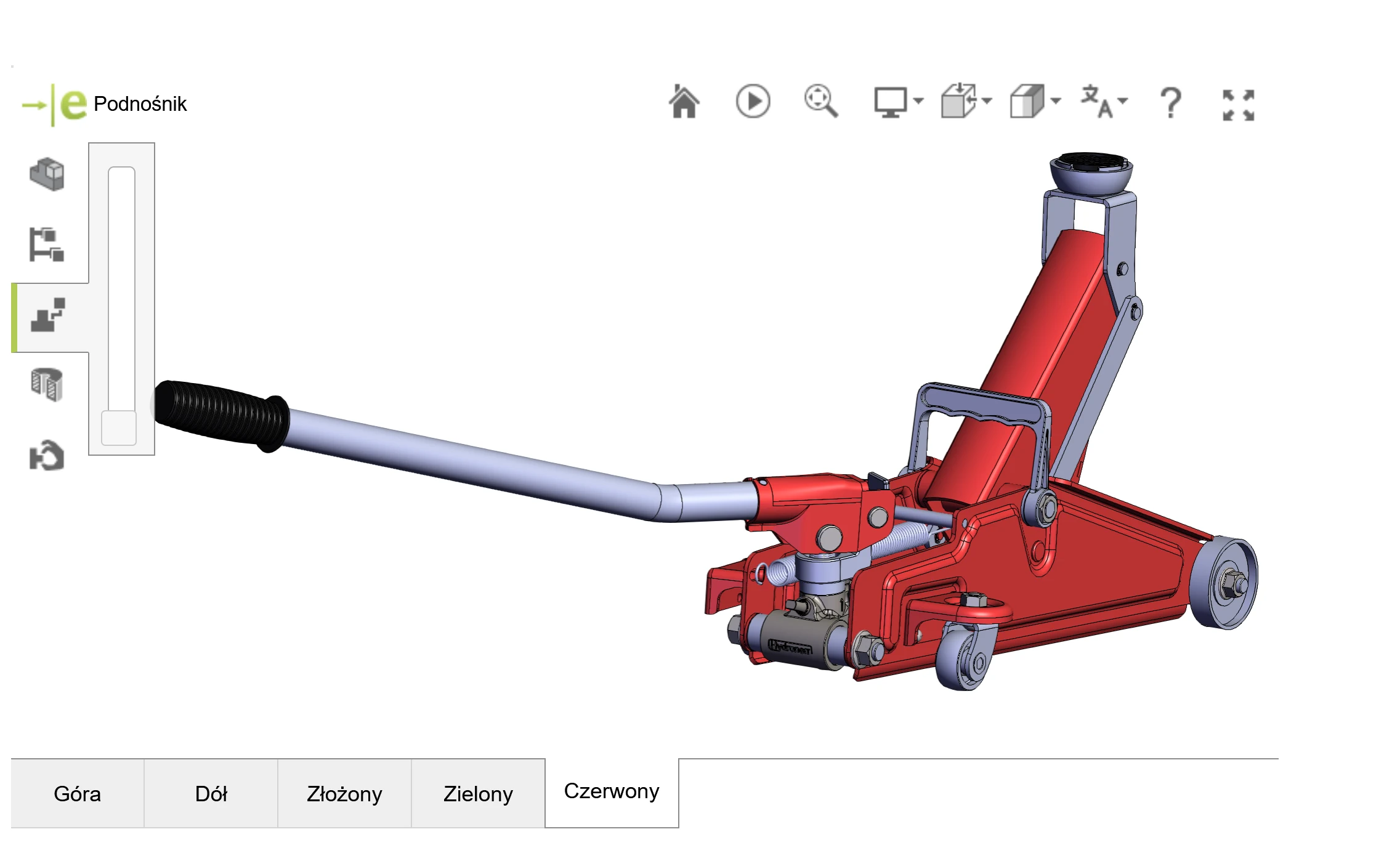This screenshot has width=1400, height=845.
Task: Click the Podnośnik document title
Action: click(x=140, y=104)
